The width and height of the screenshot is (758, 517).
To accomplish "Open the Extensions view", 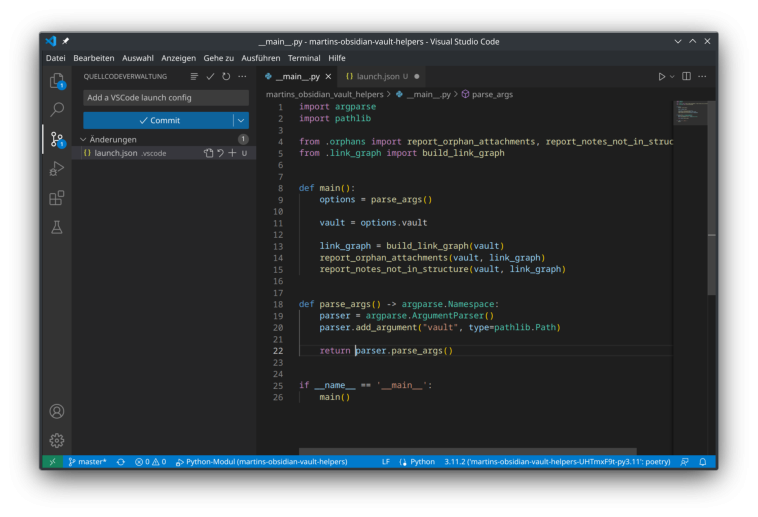I will click(57, 198).
